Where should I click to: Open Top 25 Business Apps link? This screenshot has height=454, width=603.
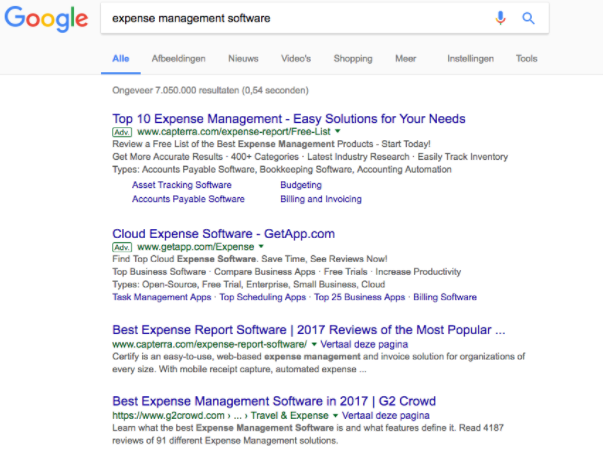359,297
